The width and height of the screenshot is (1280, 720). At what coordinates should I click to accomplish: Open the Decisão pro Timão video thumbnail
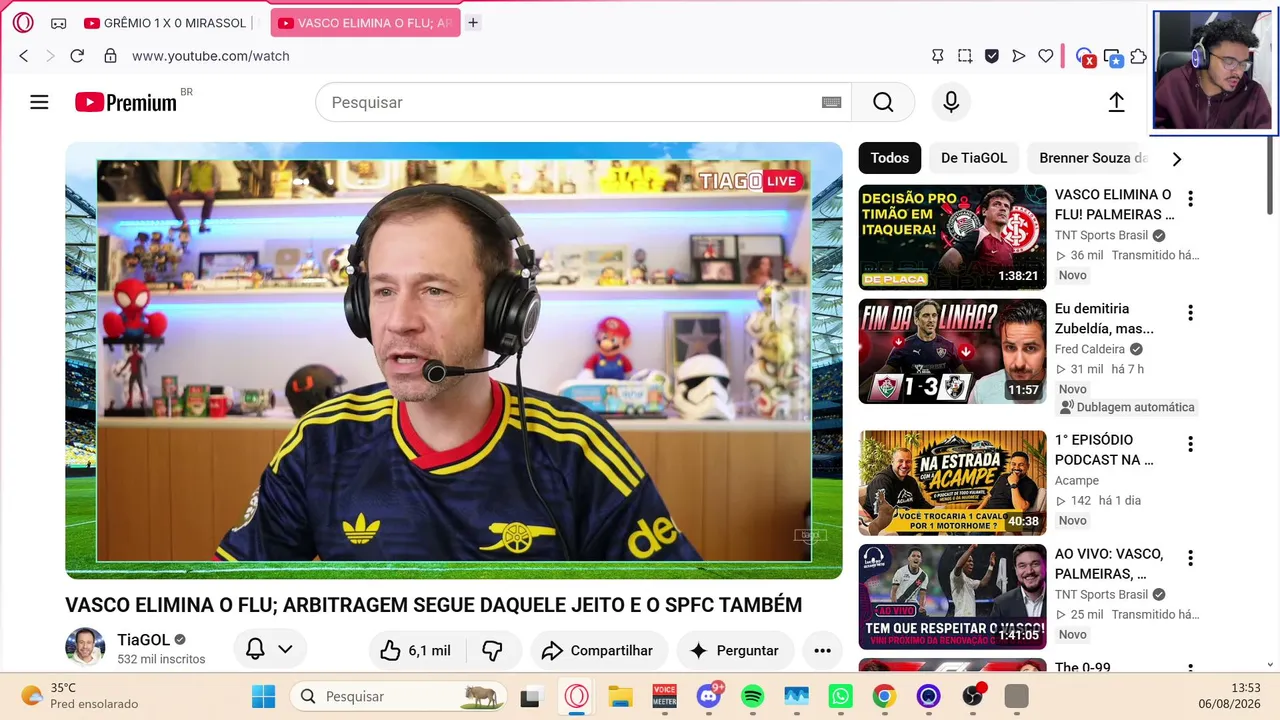[x=953, y=237]
